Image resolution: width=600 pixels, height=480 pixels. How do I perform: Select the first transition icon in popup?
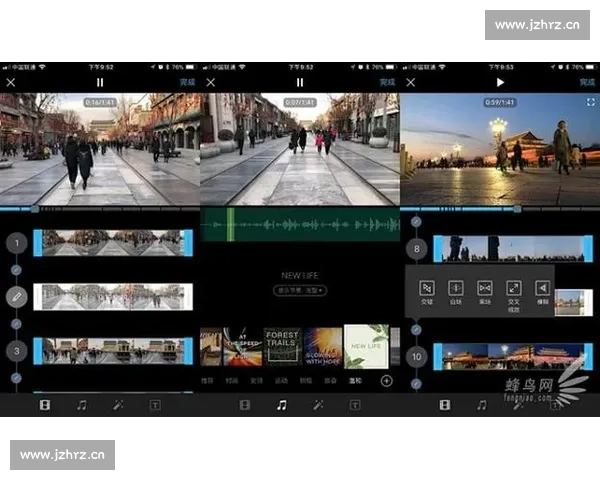tap(426, 288)
